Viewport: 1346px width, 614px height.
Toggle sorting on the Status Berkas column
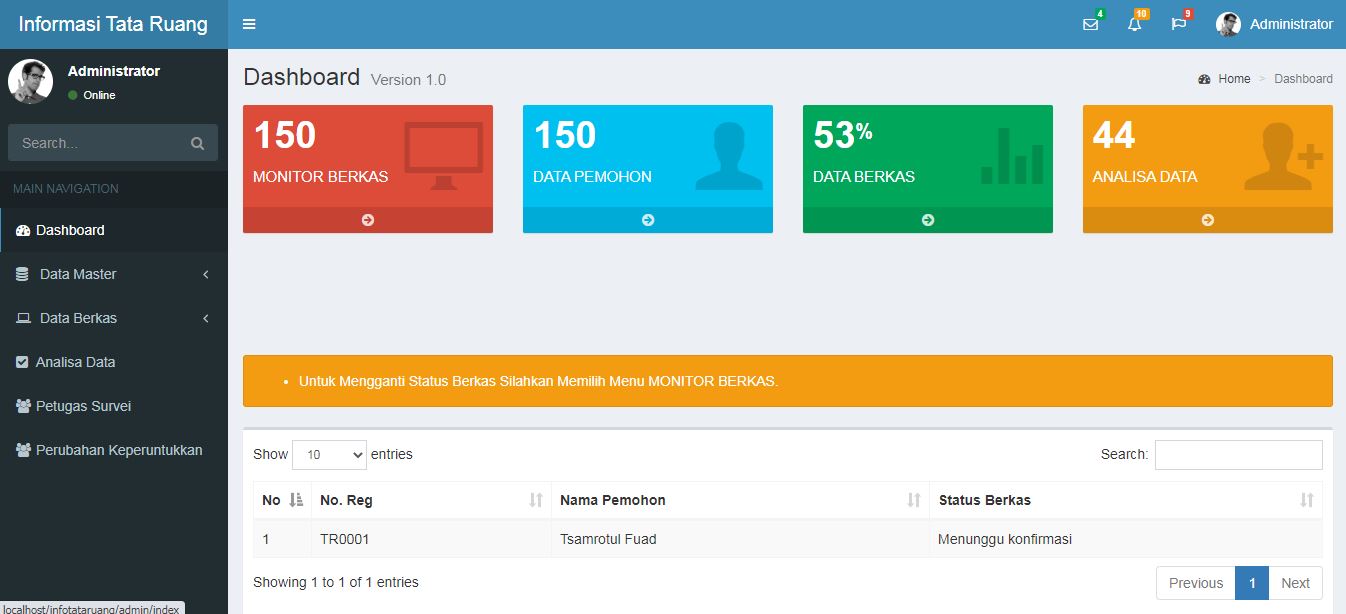coord(1303,499)
